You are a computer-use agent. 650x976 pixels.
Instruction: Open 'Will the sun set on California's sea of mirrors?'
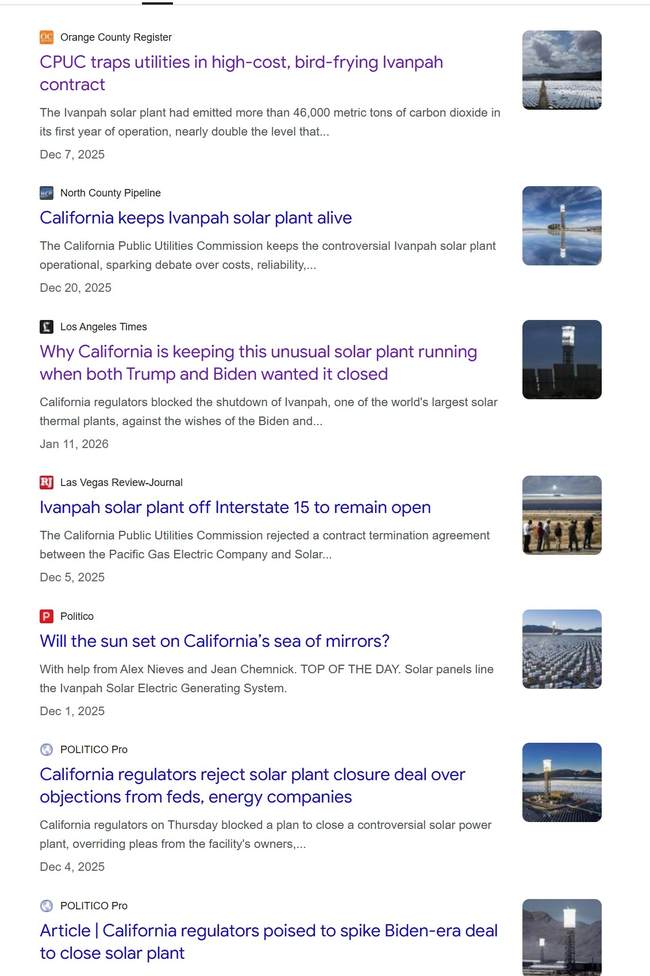(214, 641)
